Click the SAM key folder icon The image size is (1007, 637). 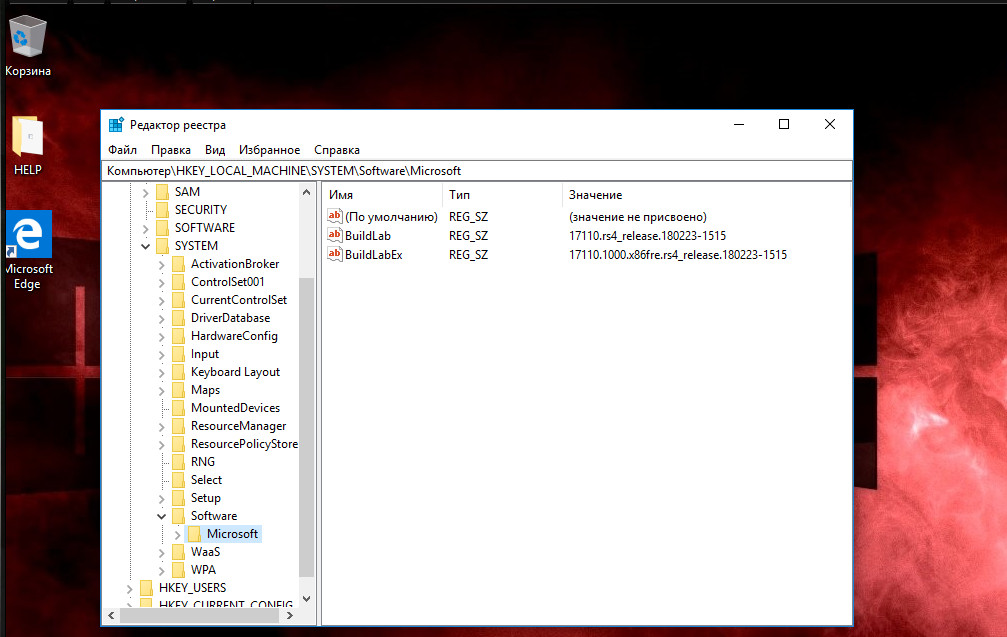(162, 192)
